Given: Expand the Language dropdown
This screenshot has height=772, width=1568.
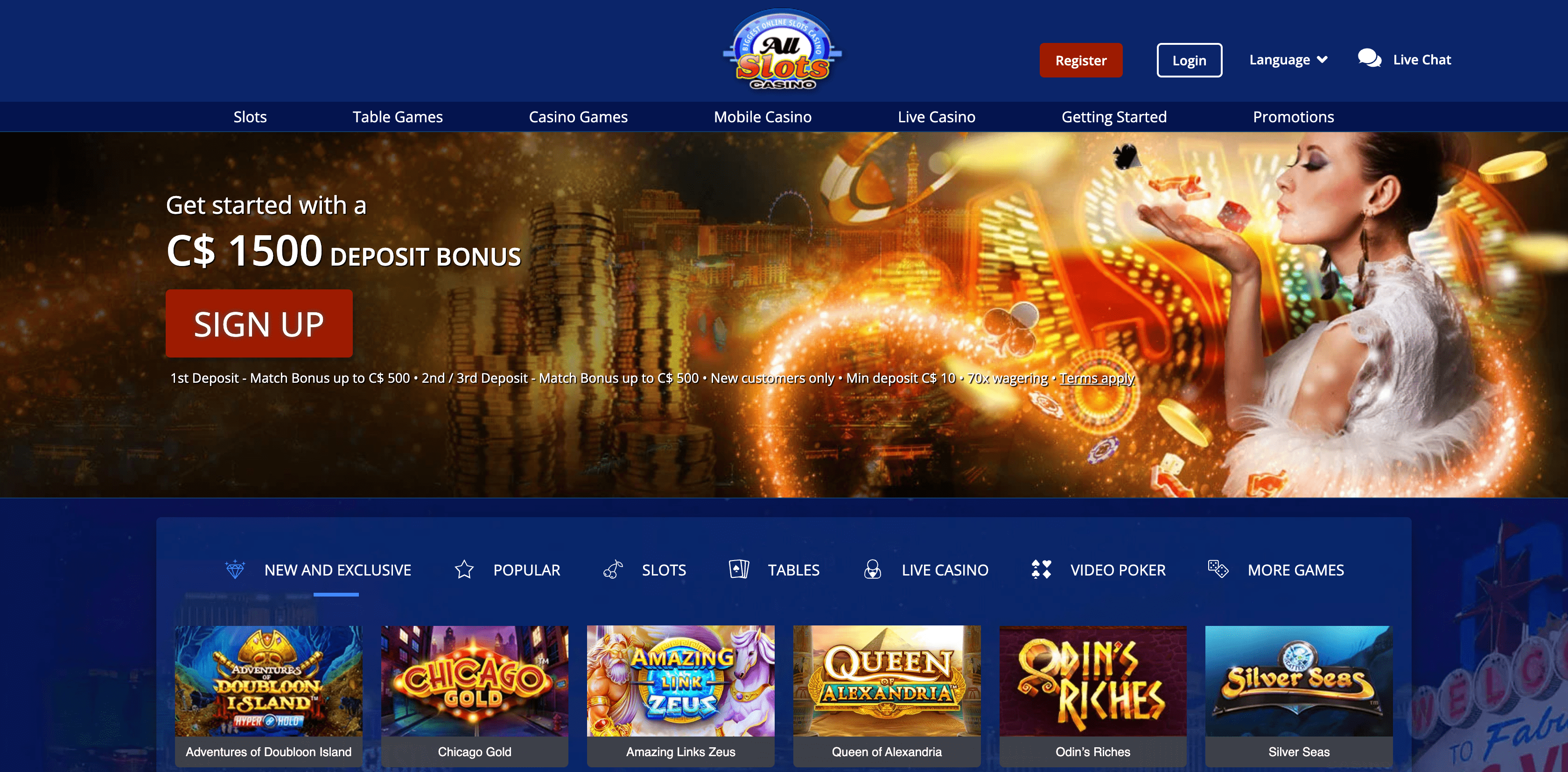Looking at the screenshot, I should (1288, 60).
